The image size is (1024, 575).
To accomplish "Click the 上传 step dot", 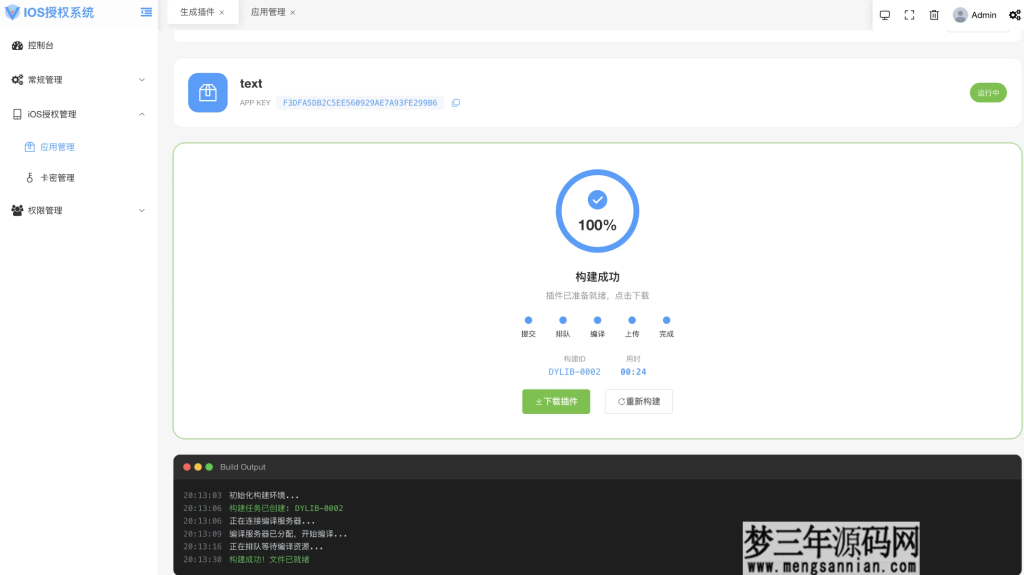I will pos(632,320).
